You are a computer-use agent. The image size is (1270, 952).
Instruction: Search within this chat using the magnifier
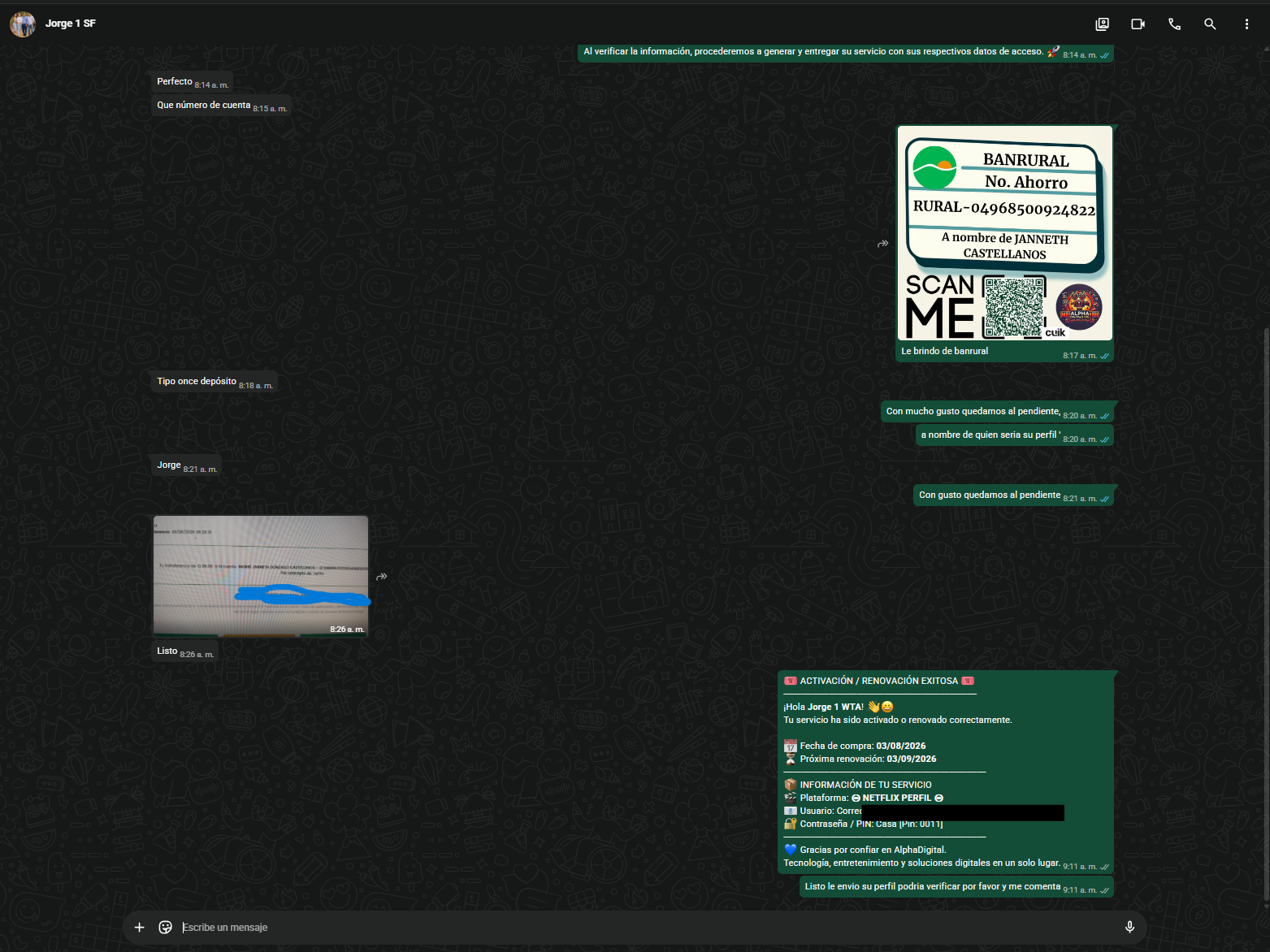(1210, 24)
